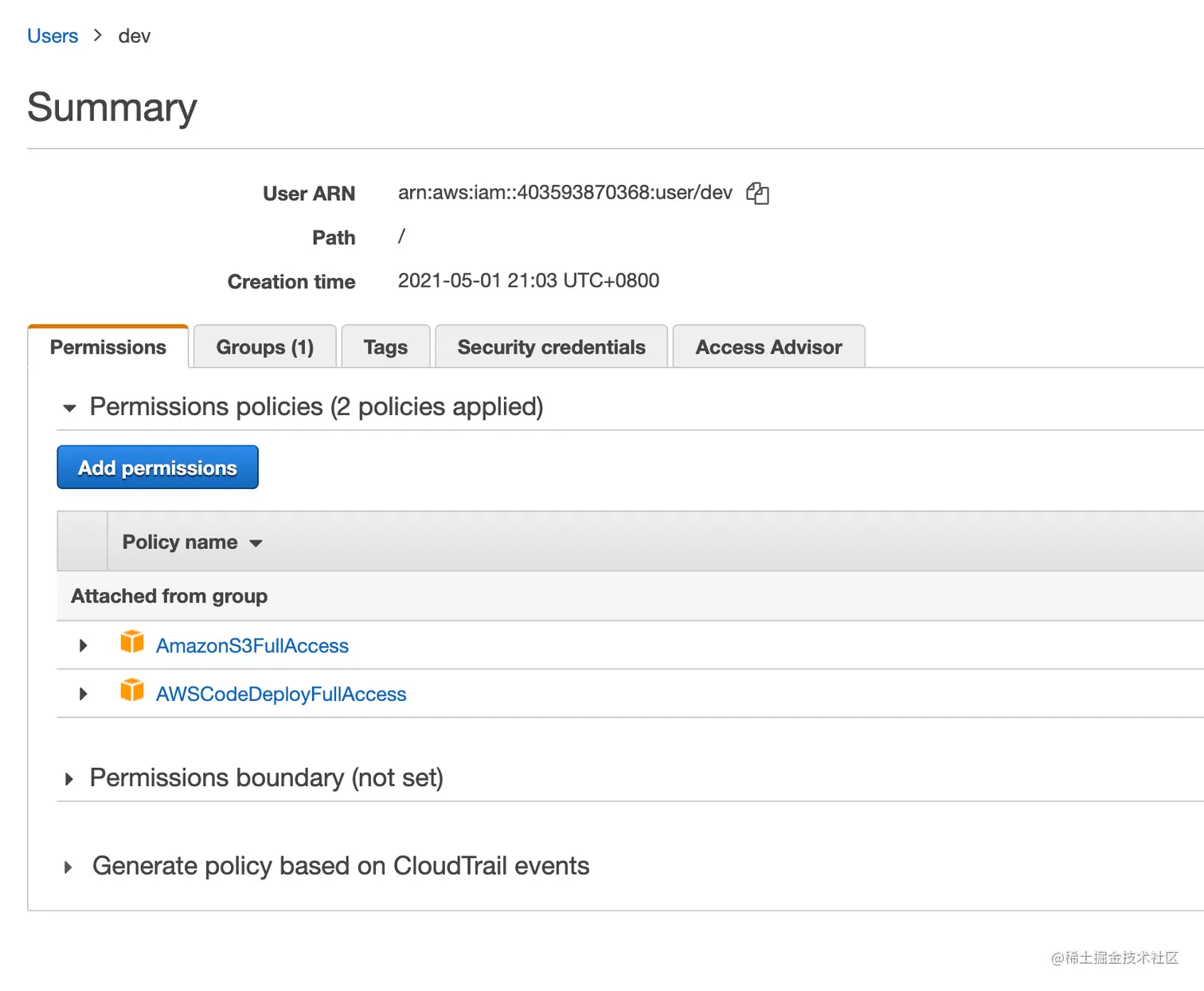This screenshot has height=991, width=1204.
Task: Click the Add permissions button
Action: pyautogui.click(x=157, y=467)
